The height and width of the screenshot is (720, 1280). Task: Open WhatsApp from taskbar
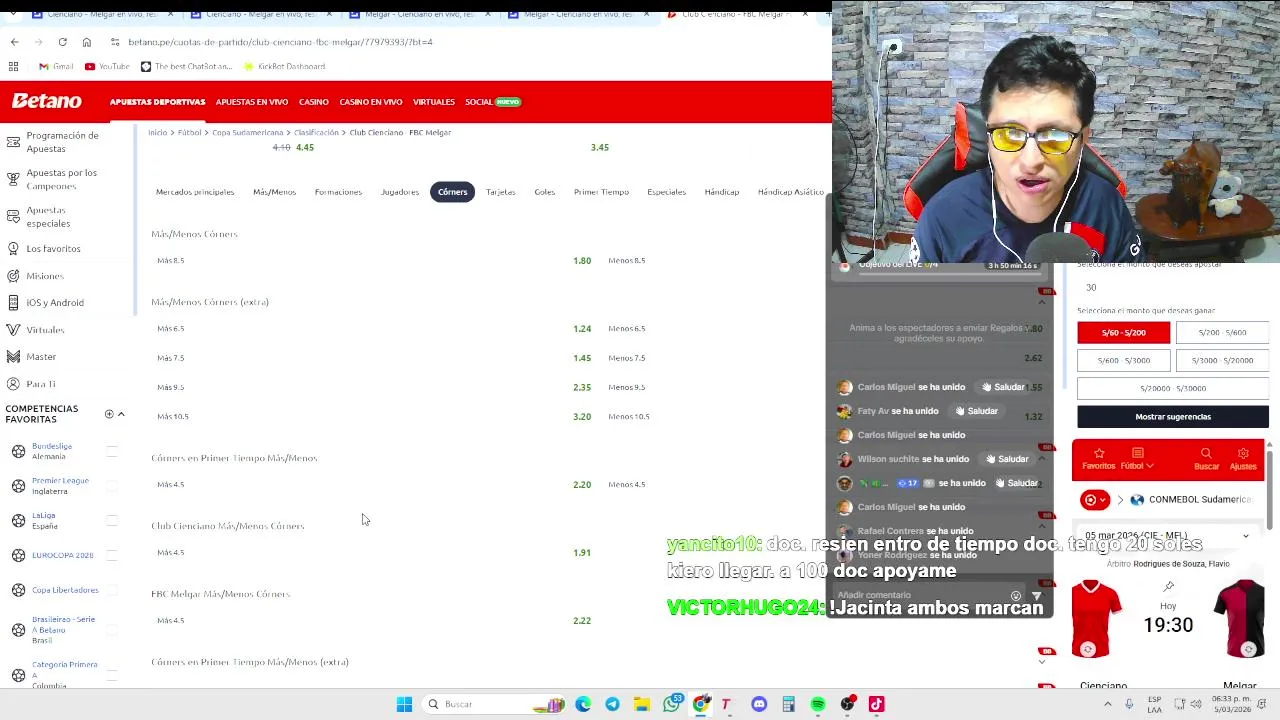pos(672,704)
